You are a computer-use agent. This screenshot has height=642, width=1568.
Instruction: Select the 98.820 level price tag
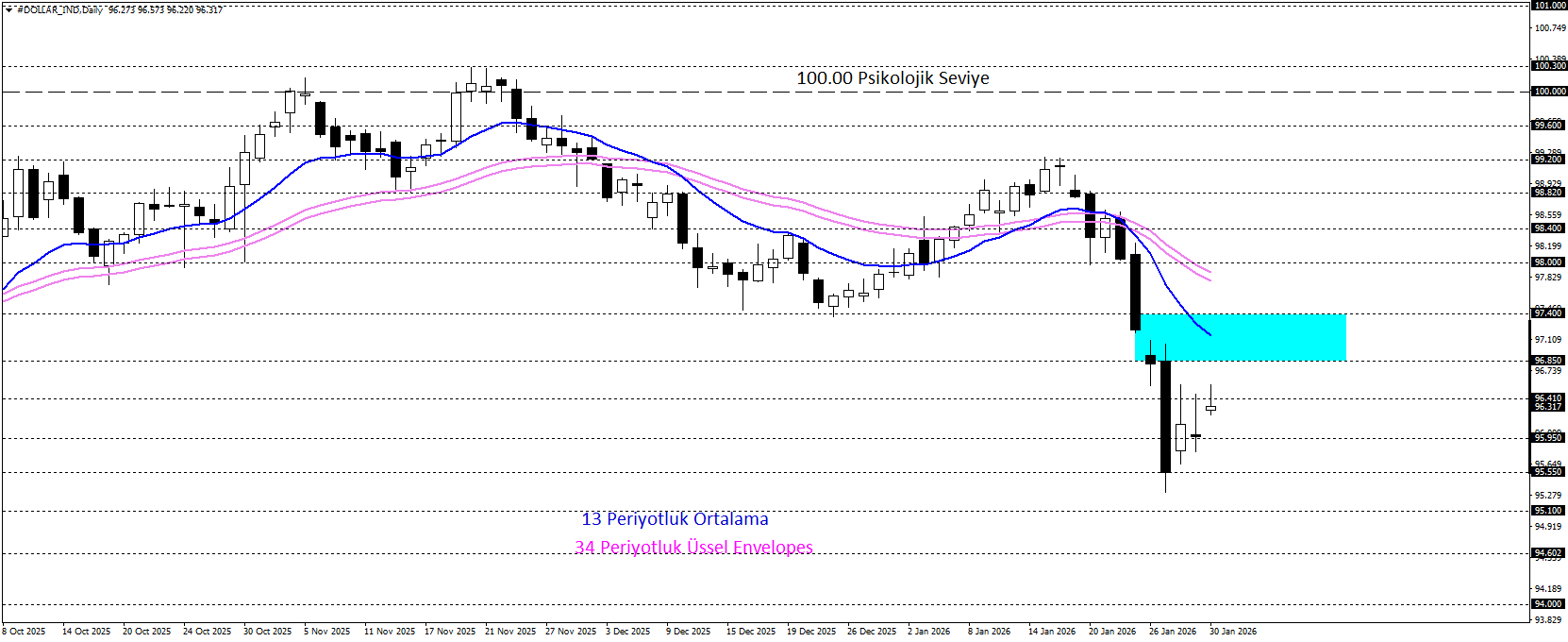click(x=1548, y=193)
